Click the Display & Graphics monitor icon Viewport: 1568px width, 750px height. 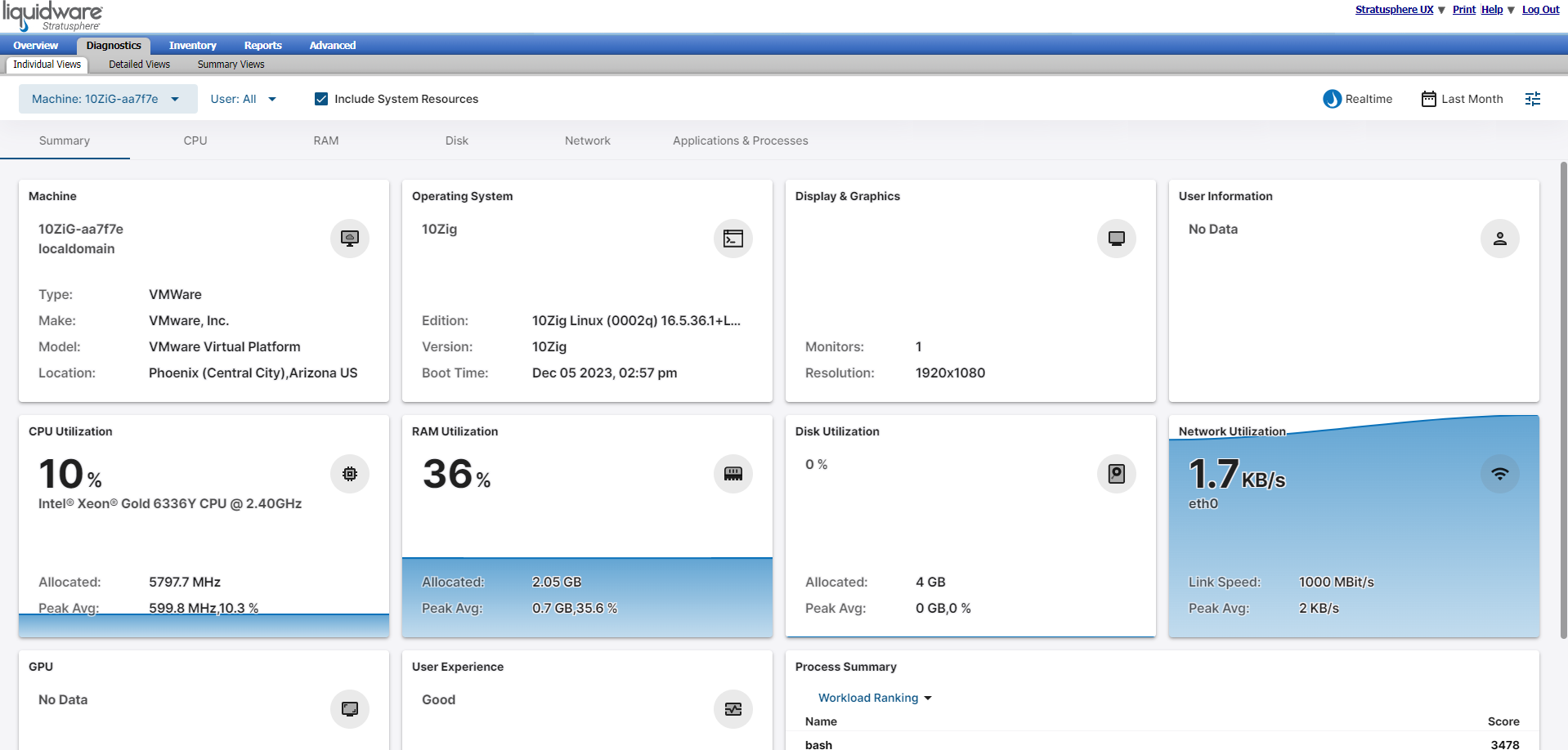coord(1117,239)
